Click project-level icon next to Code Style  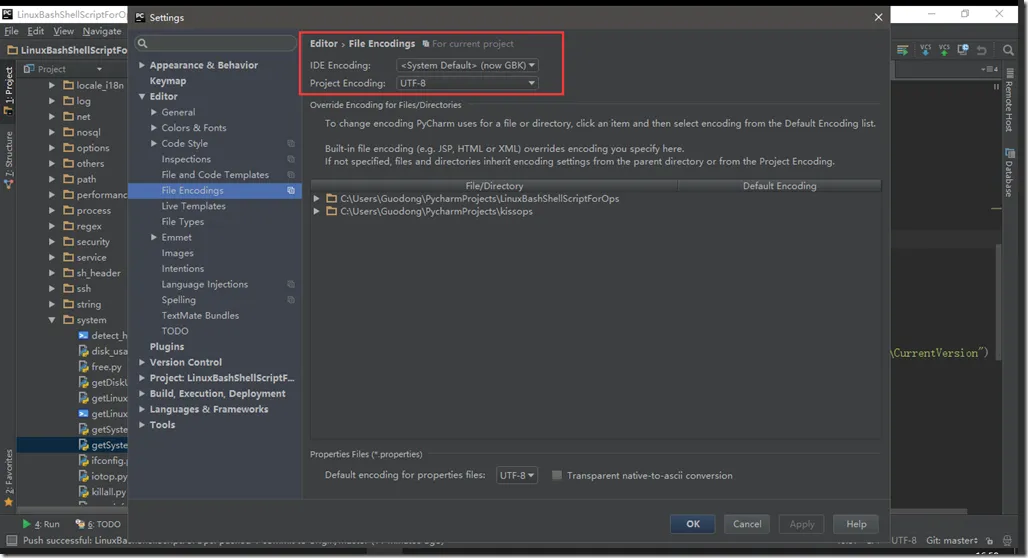point(291,144)
